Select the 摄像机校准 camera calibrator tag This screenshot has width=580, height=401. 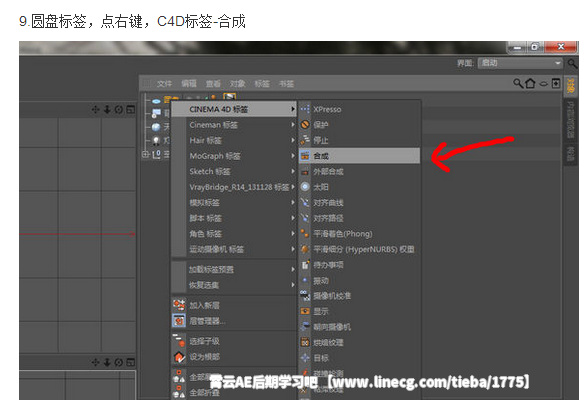359,296
